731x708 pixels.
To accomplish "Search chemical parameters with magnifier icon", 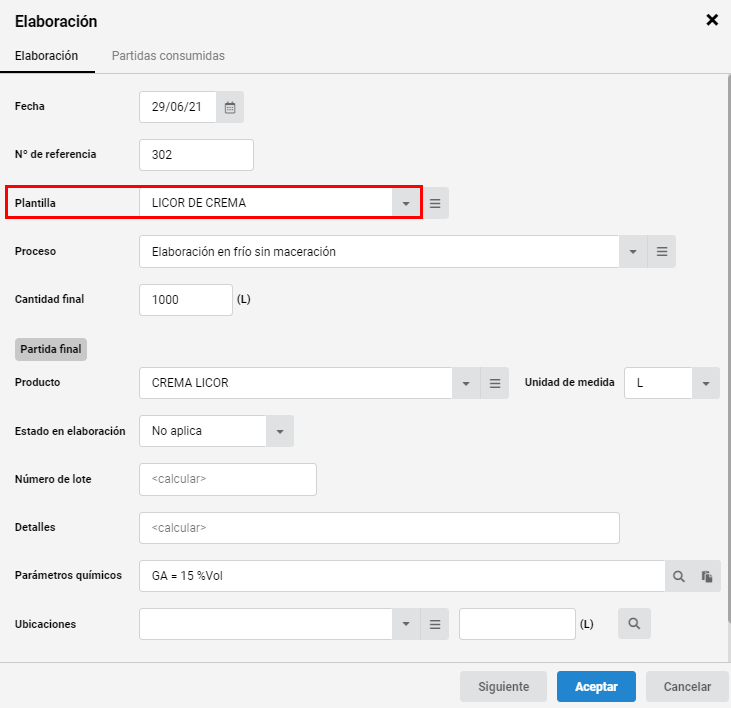I will click(x=679, y=577).
